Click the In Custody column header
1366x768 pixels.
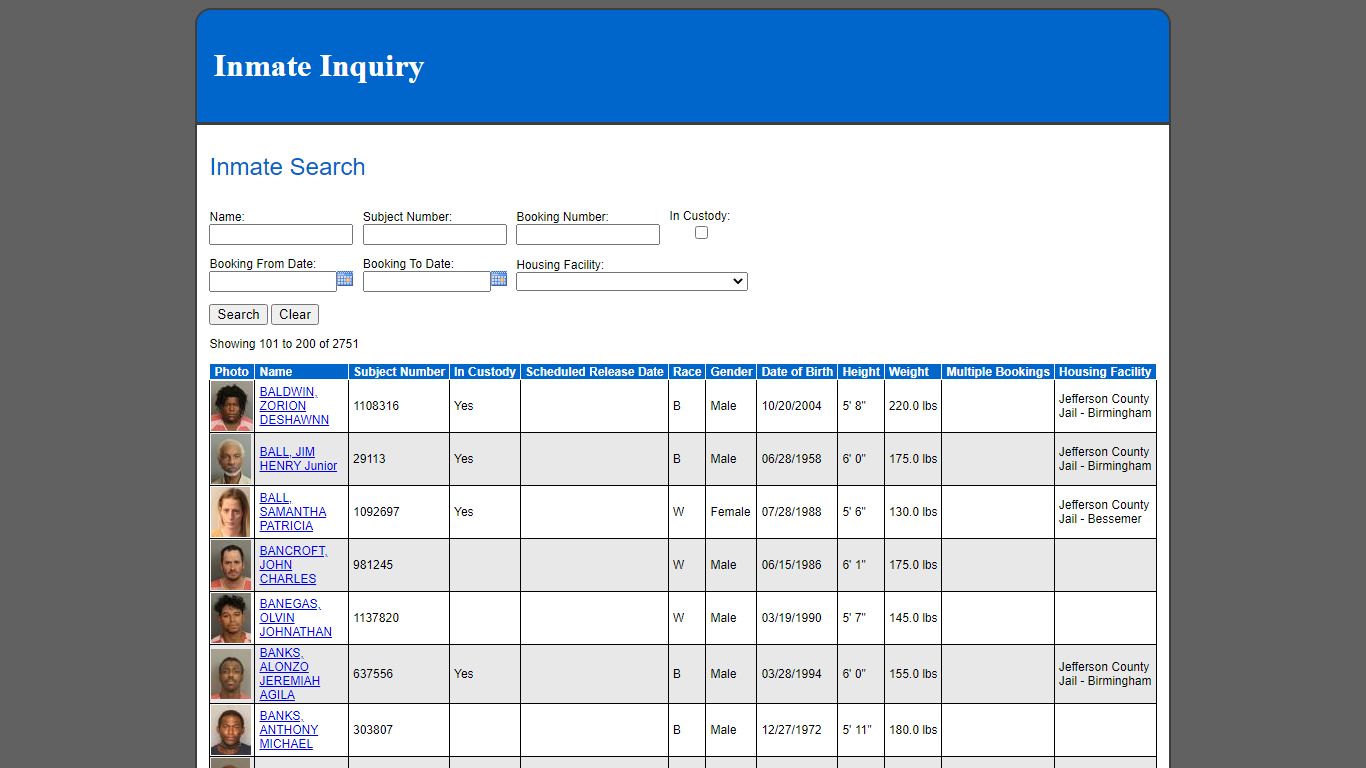pos(485,372)
